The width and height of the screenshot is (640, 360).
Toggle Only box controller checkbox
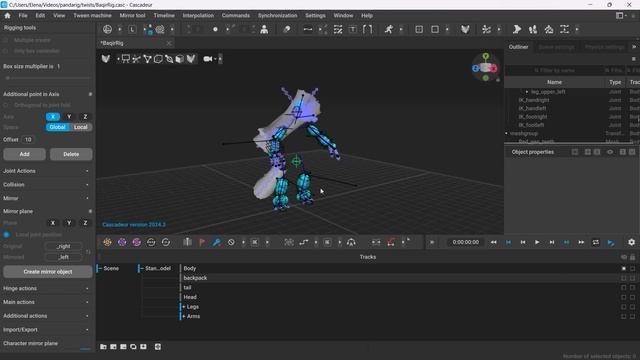tap(6, 51)
